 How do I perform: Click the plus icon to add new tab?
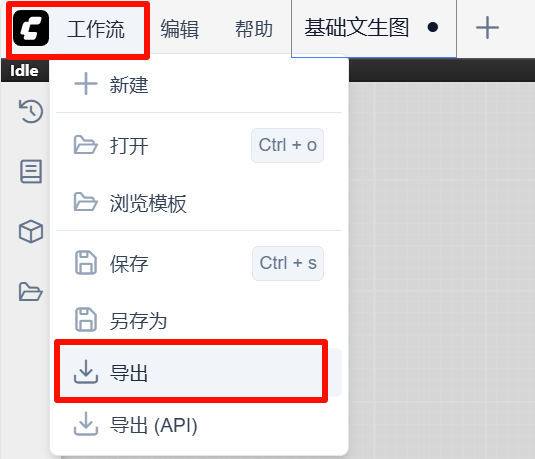[487, 28]
